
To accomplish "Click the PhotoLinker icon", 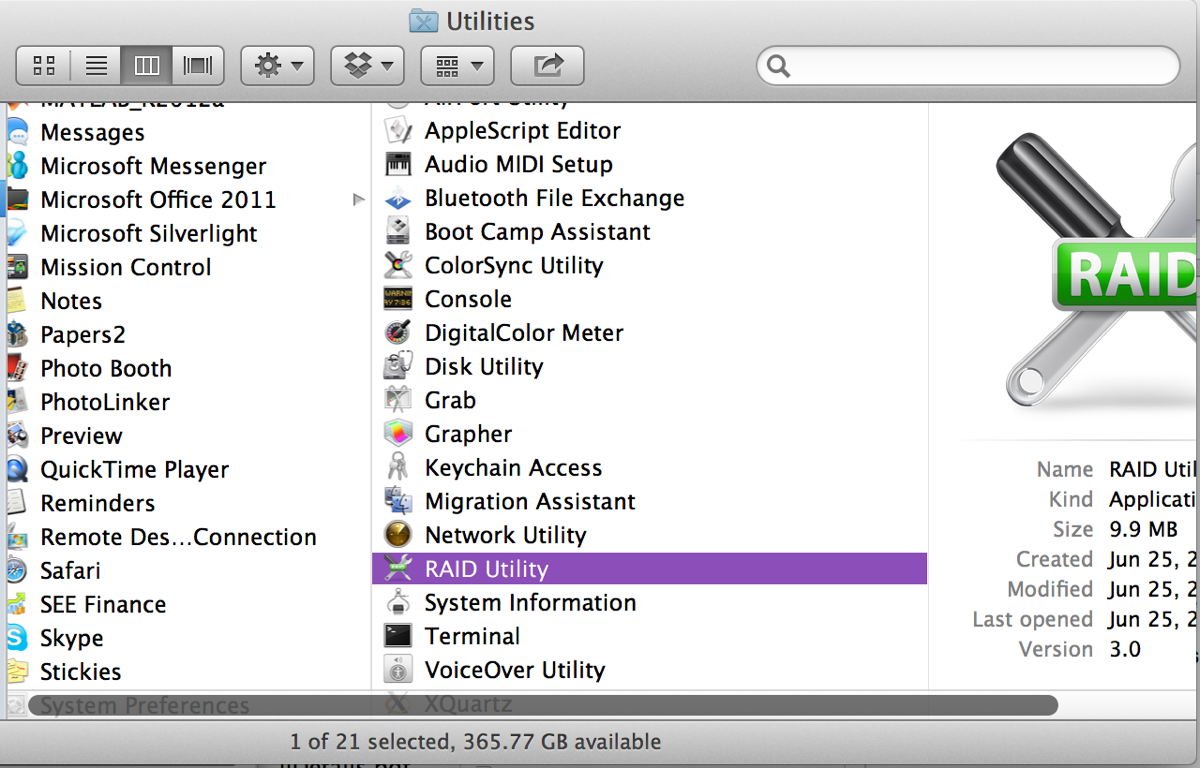I will [x=17, y=402].
